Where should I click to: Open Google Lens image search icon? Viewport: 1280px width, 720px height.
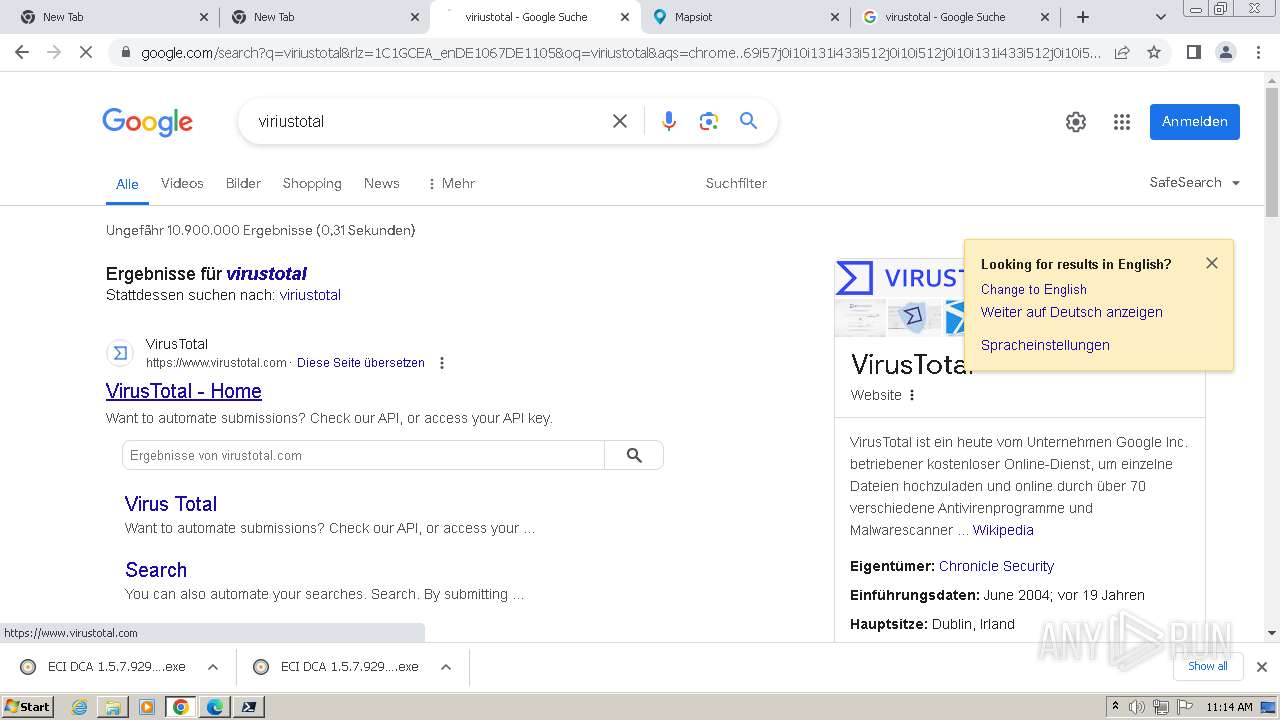click(x=709, y=121)
